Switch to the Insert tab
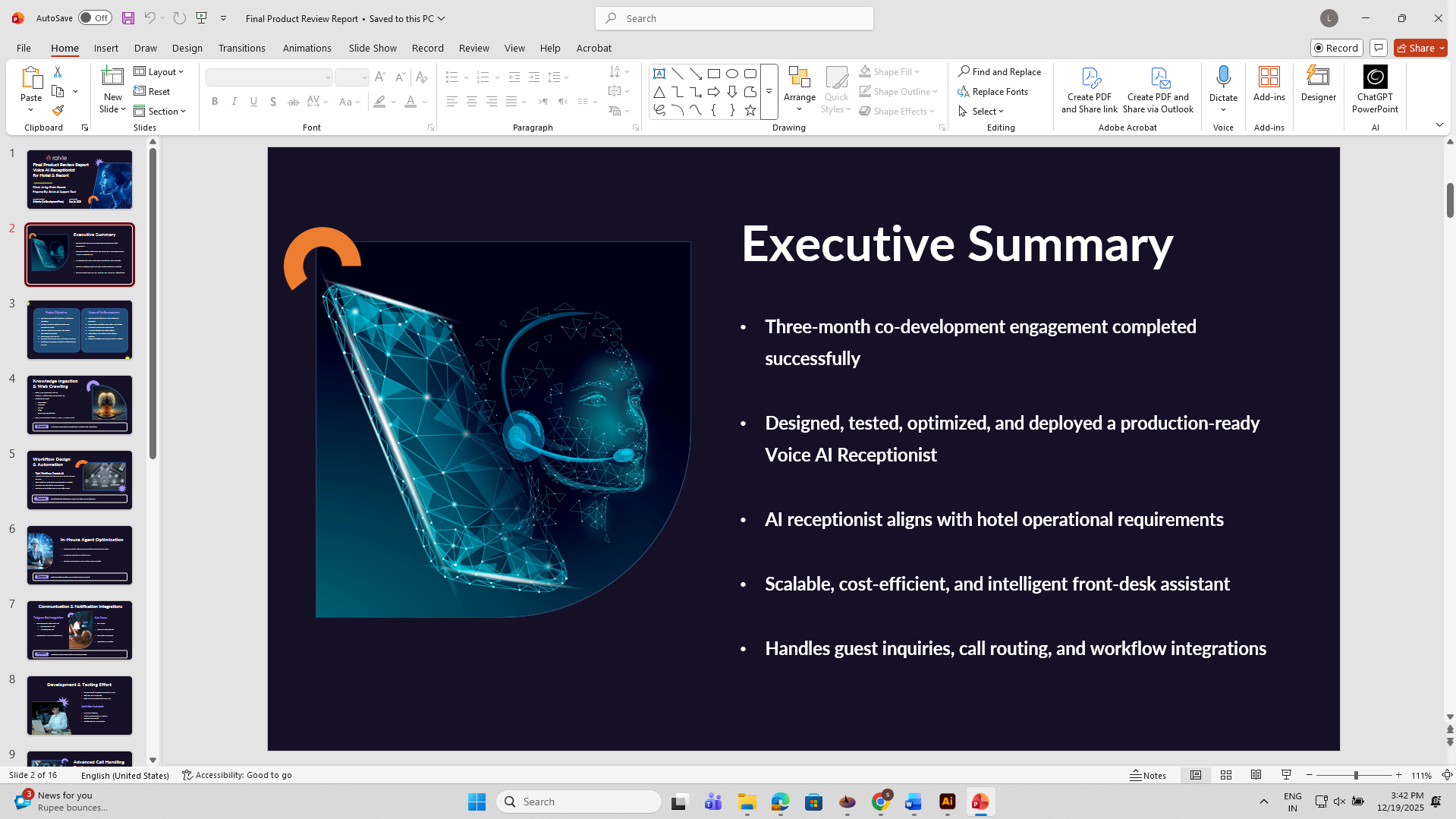The width and height of the screenshot is (1456, 819). pyautogui.click(x=106, y=48)
